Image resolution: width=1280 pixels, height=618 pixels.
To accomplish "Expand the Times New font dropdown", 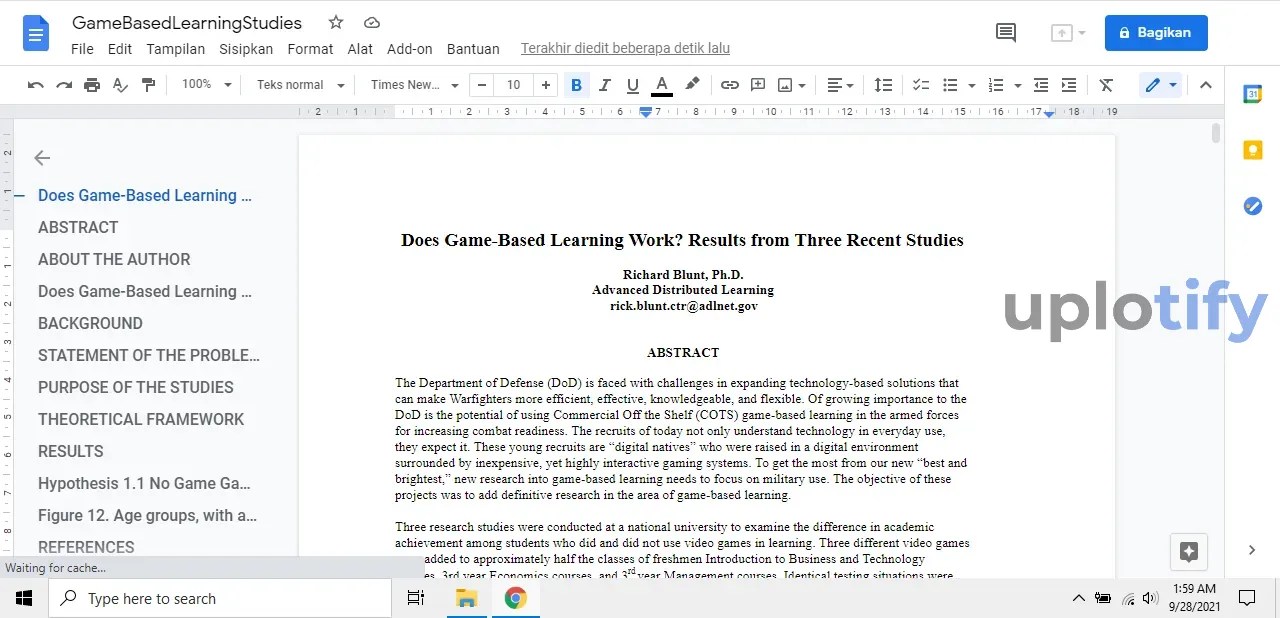I will (414, 85).
